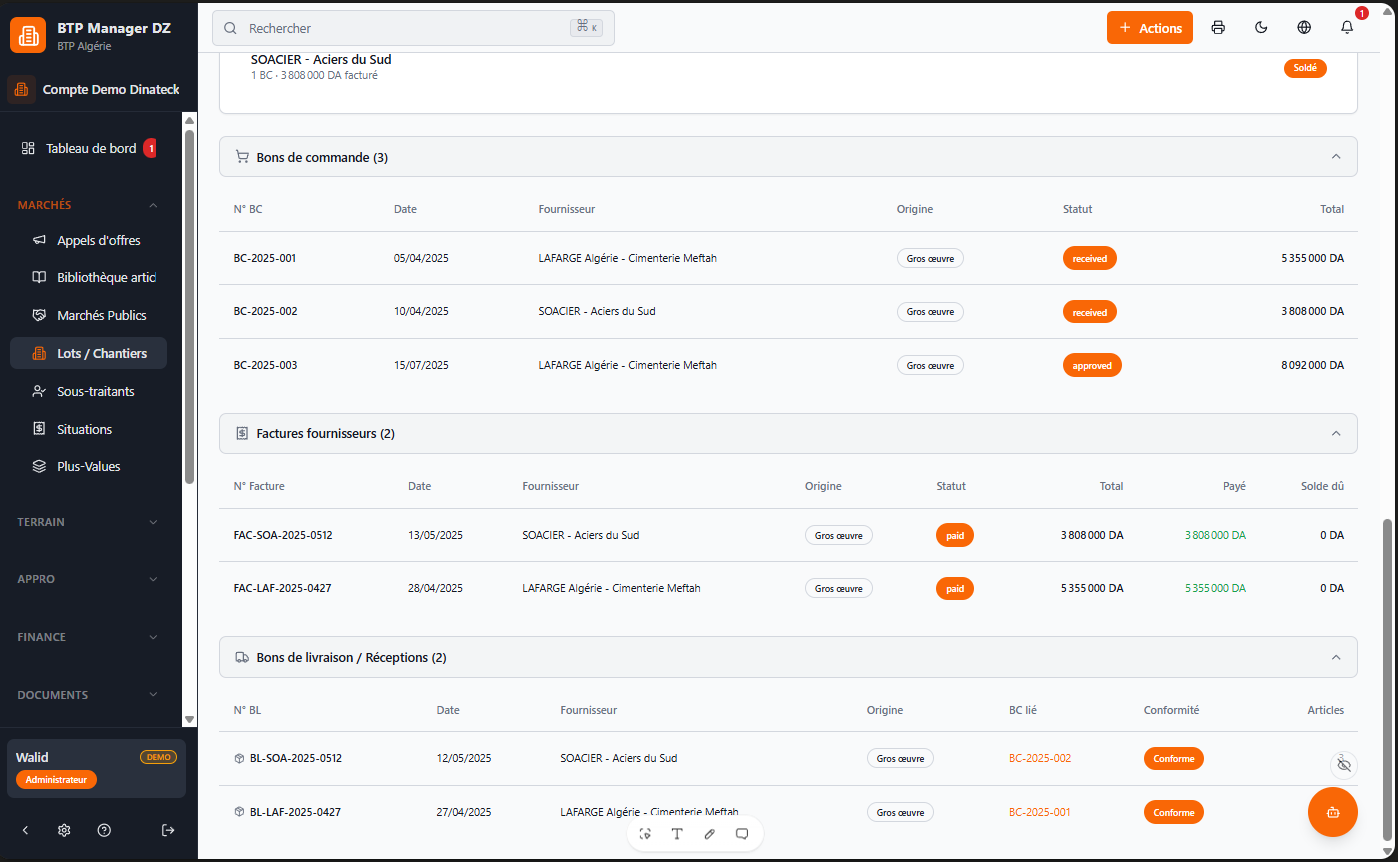This screenshot has height=862, width=1398.
Task: Select order row BC-2025-003
Action: [788, 365]
